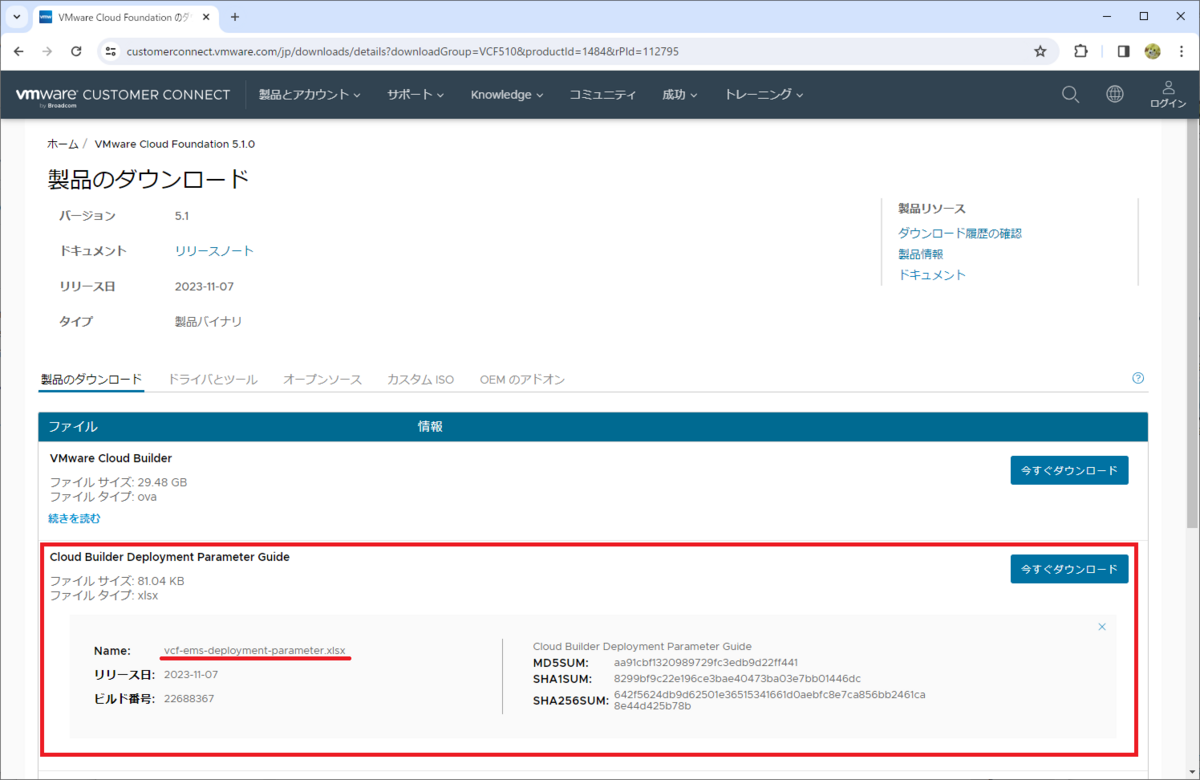The image size is (1200, 780).
Task: Close the file details panel X
Action: click(1102, 627)
